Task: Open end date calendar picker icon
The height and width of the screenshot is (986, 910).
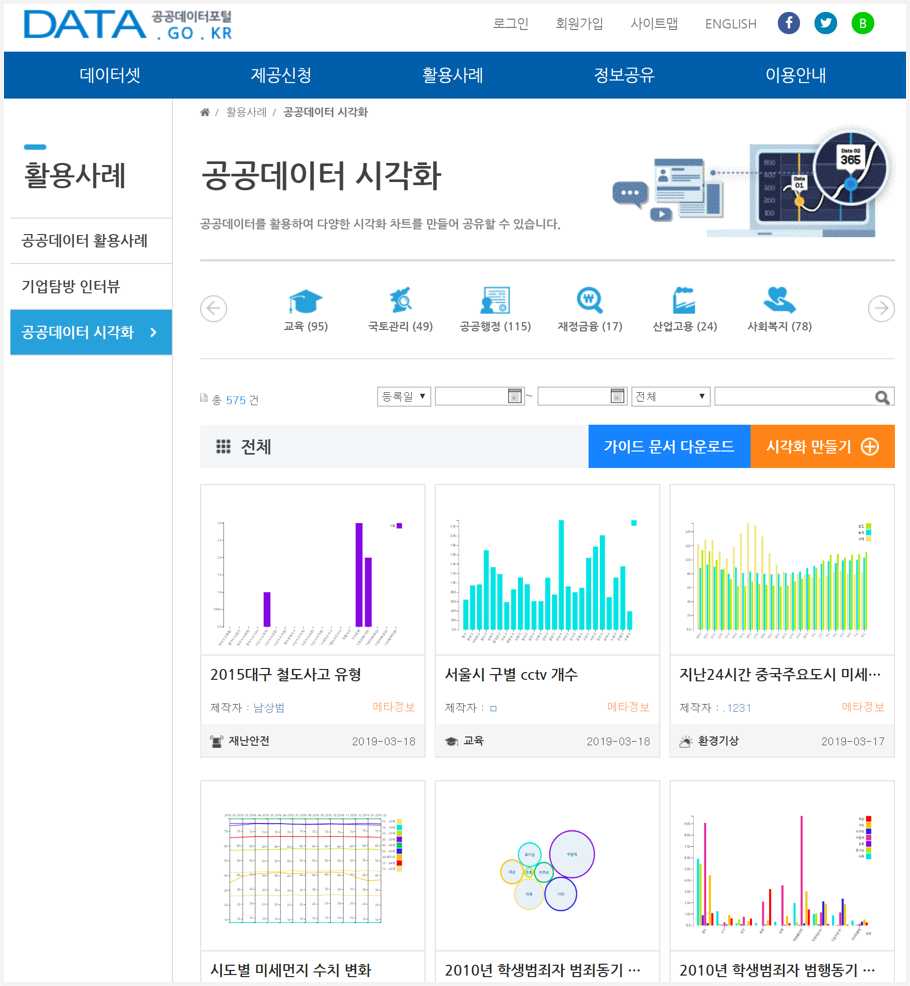Action: (618, 396)
